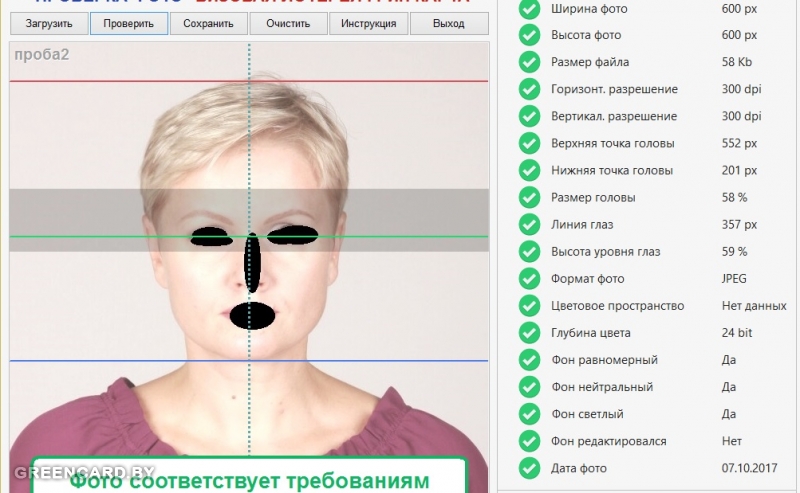Select check icon next to Формат фото
The width and height of the screenshot is (800, 493).
pyautogui.click(x=529, y=279)
